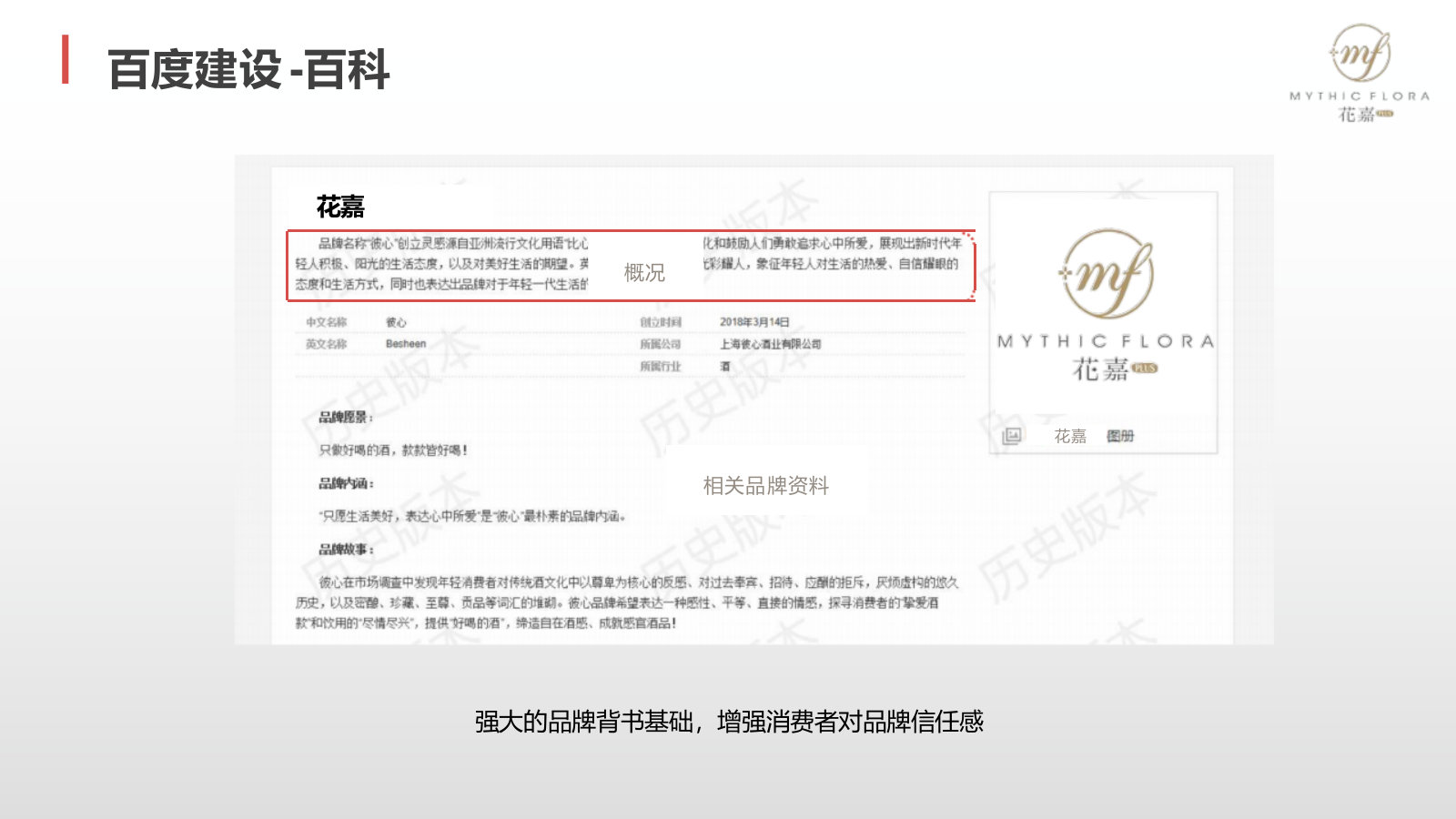Image resolution: width=1456 pixels, height=819 pixels.
Task: Open the 花嘉 gallery link
Action: pyautogui.click(x=1070, y=436)
